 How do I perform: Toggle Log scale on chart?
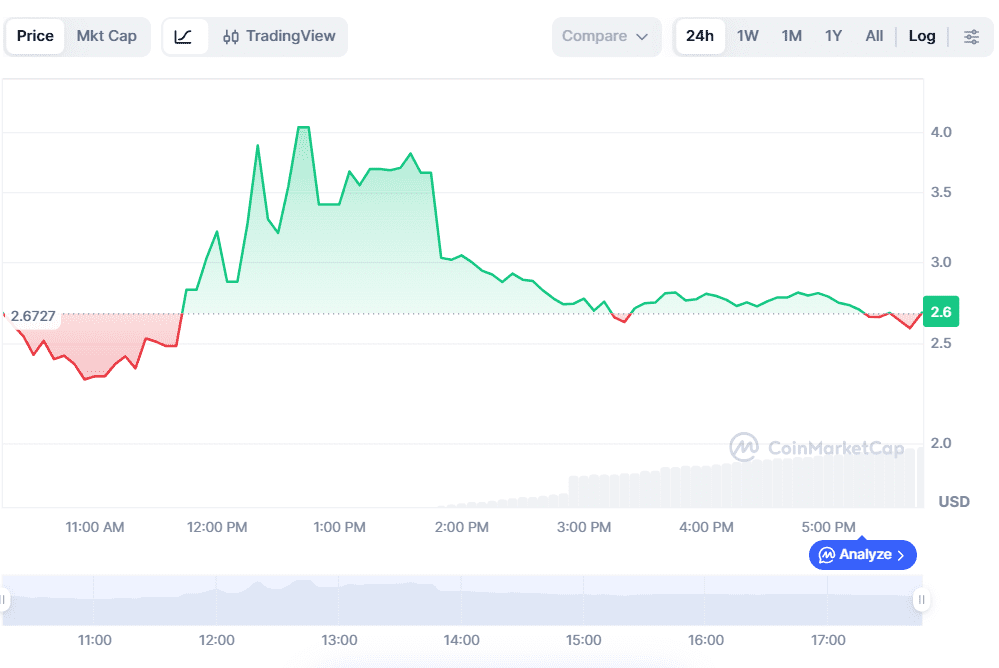click(922, 37)
